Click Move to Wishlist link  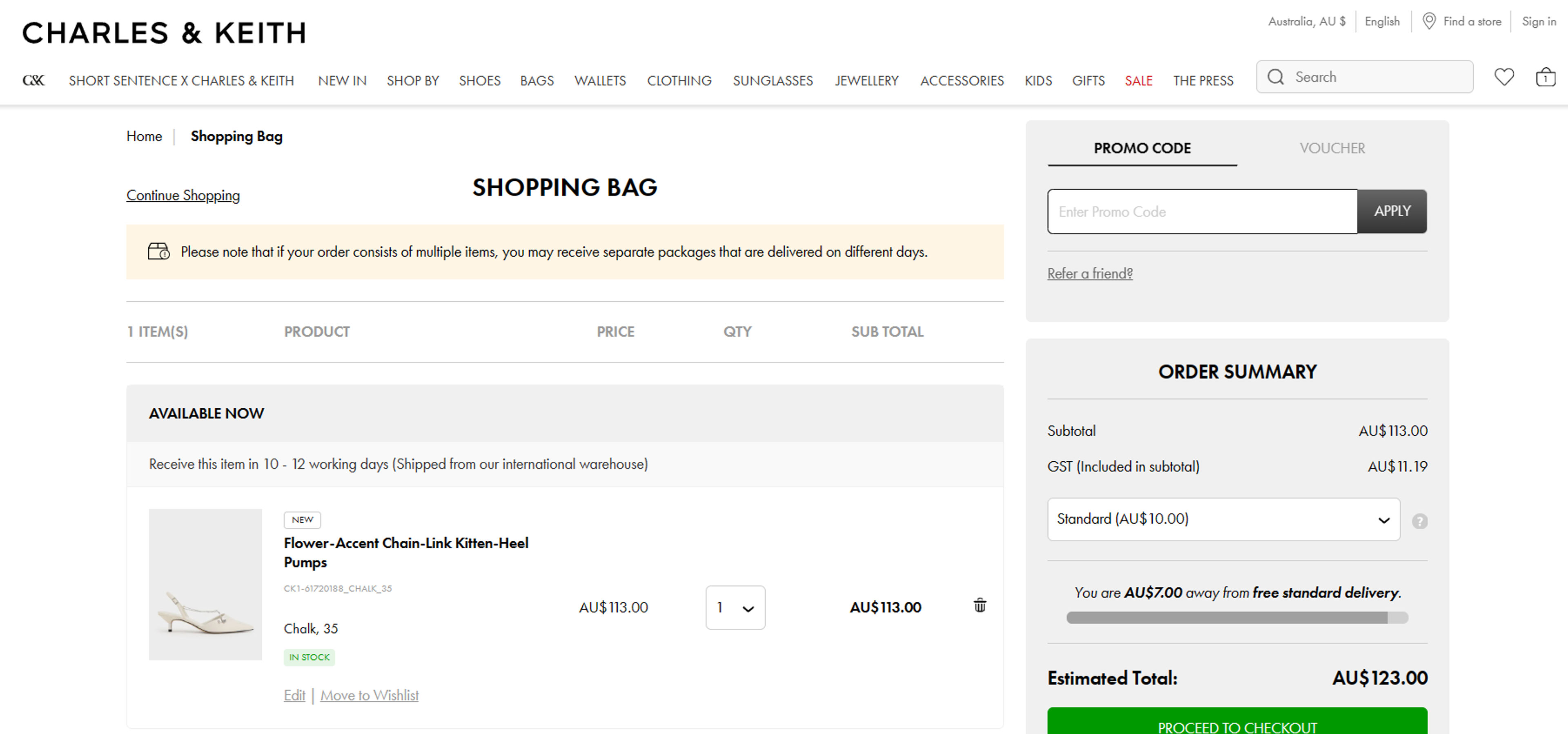[369, 695]
